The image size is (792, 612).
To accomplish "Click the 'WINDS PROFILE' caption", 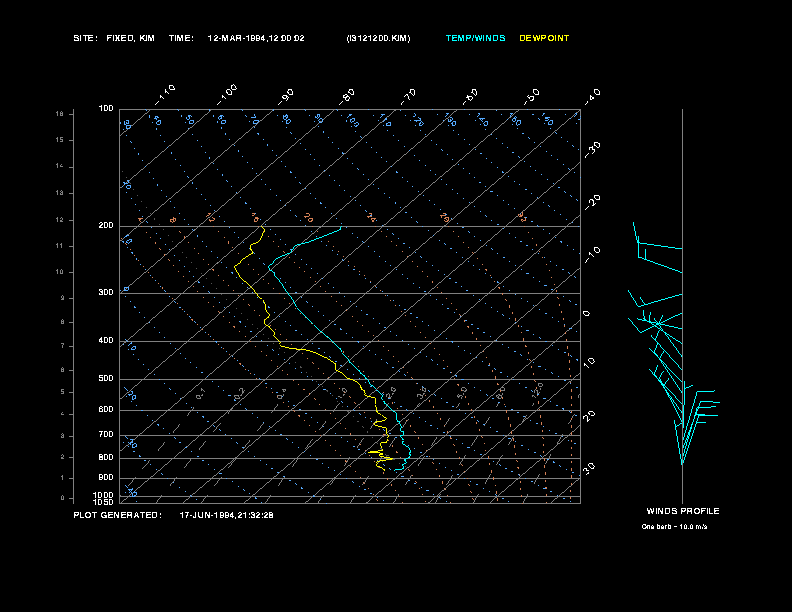I will (683, 511).
